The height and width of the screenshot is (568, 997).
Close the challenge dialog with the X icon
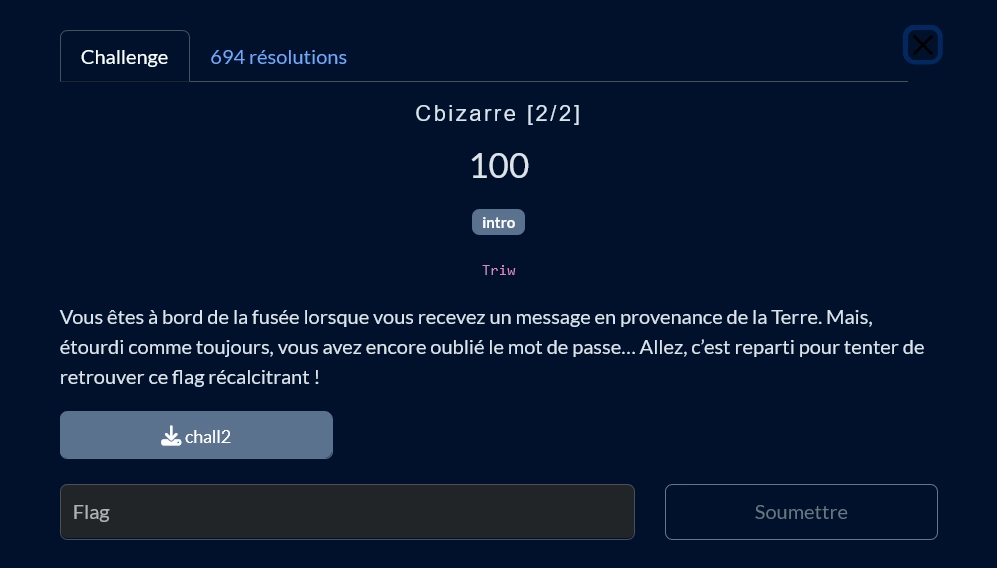click(922, 45)
